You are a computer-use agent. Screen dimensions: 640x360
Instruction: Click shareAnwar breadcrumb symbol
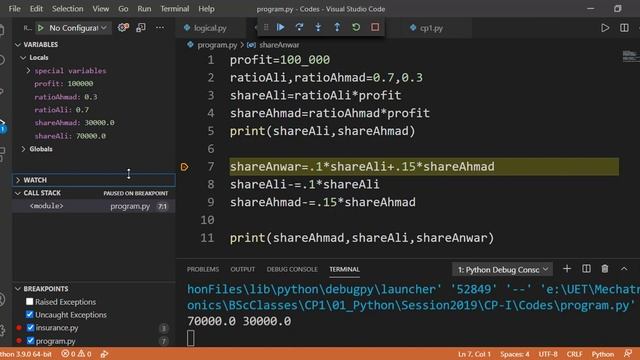click(279, 45)
